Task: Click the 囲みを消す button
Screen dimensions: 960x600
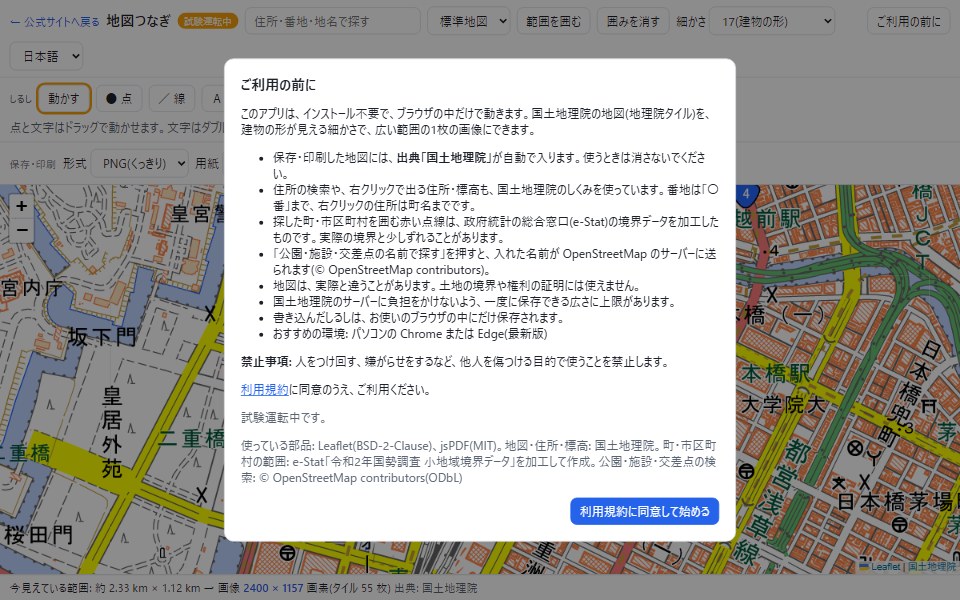Action: (633, 21)
